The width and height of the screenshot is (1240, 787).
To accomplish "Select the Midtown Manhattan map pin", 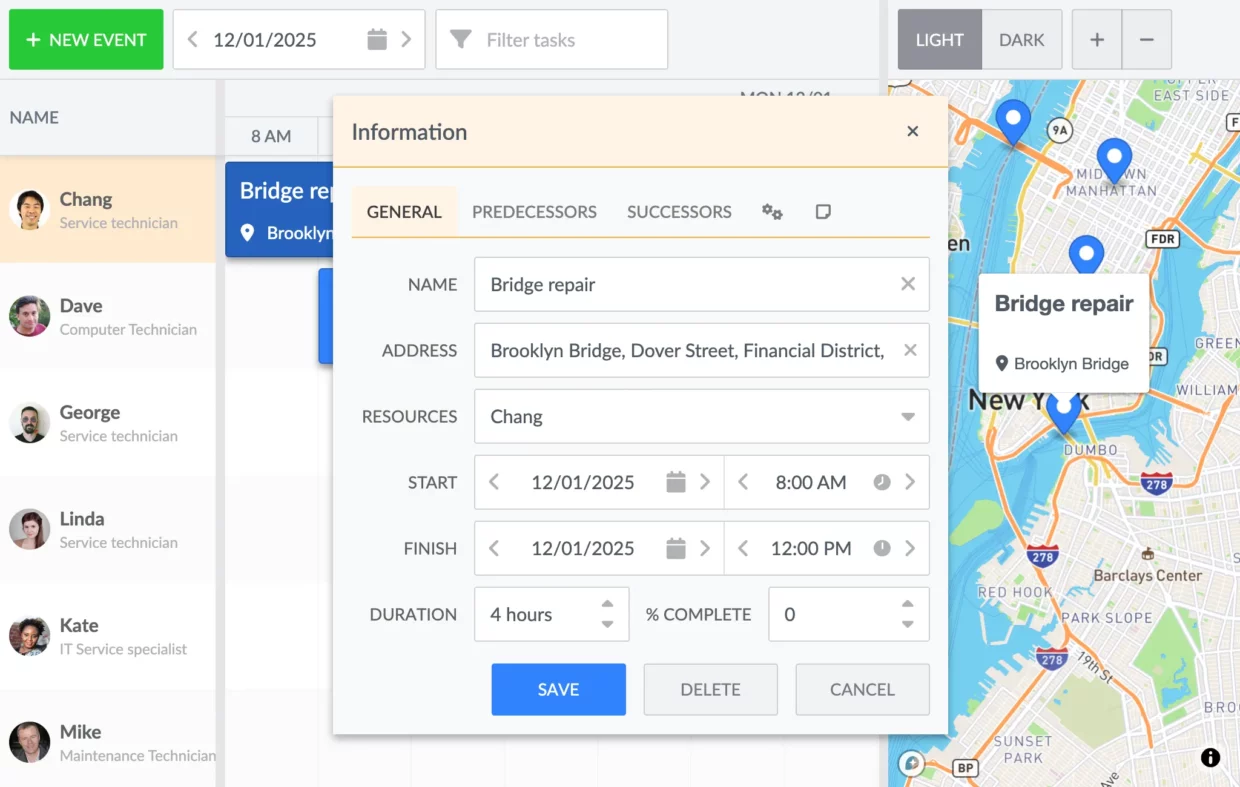I will pyautogui.click(x=1114, y=157).
